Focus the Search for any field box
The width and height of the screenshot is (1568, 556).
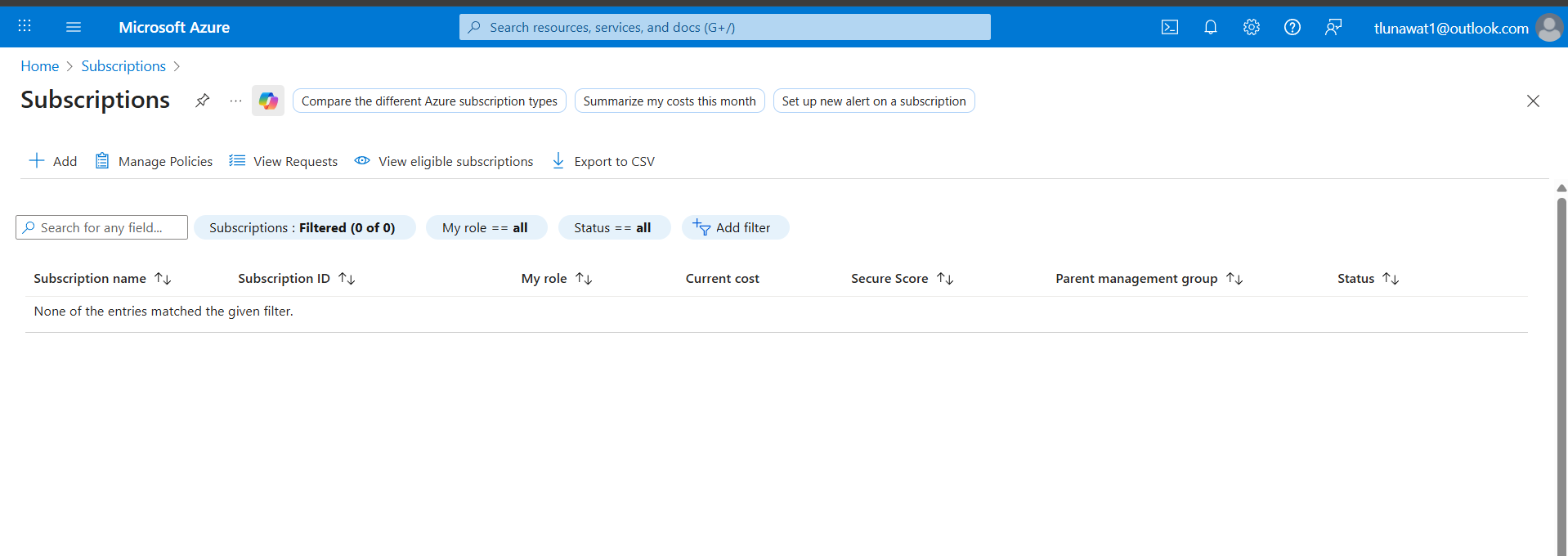click(x=101, y=227)
